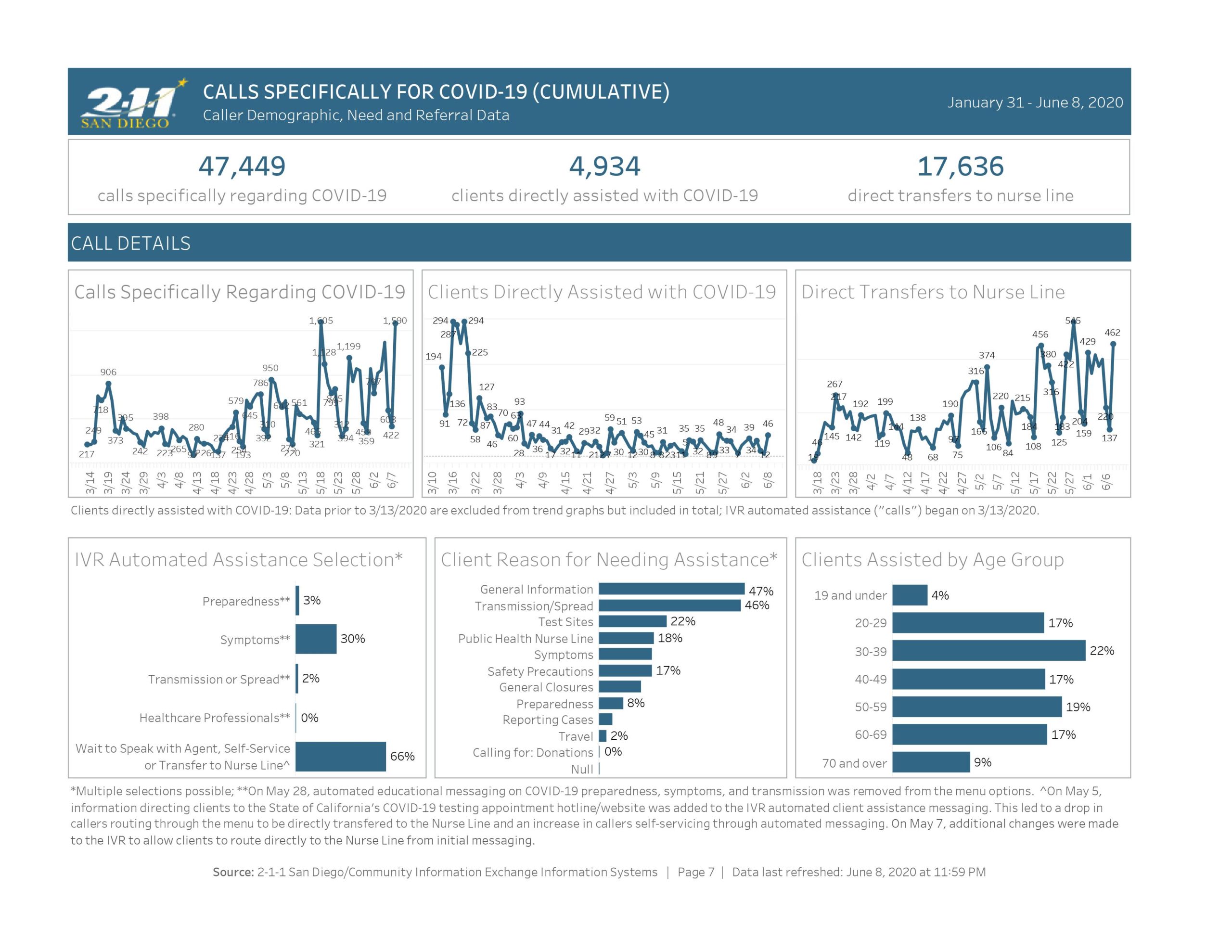1232x952 pixels.
Task: Click the 30-39 age group bar
Action: [x=988, y=651]
